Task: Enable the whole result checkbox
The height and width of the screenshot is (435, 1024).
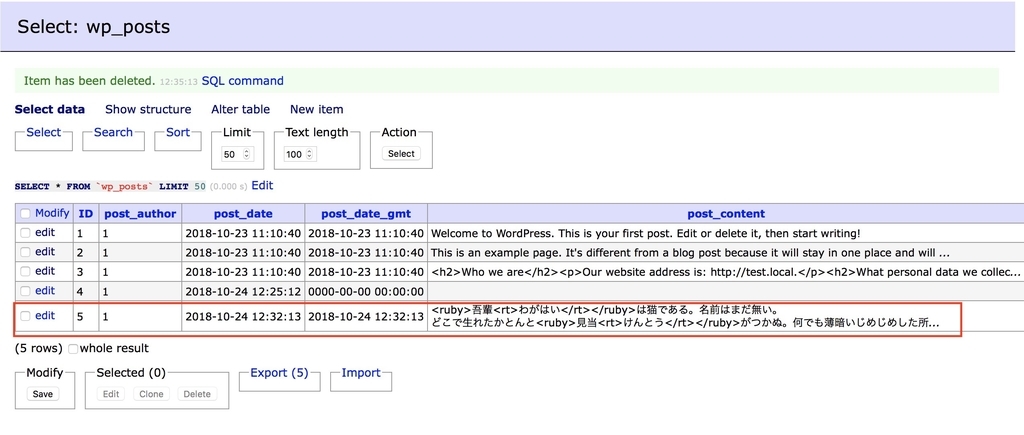Action: click(73, 349)
